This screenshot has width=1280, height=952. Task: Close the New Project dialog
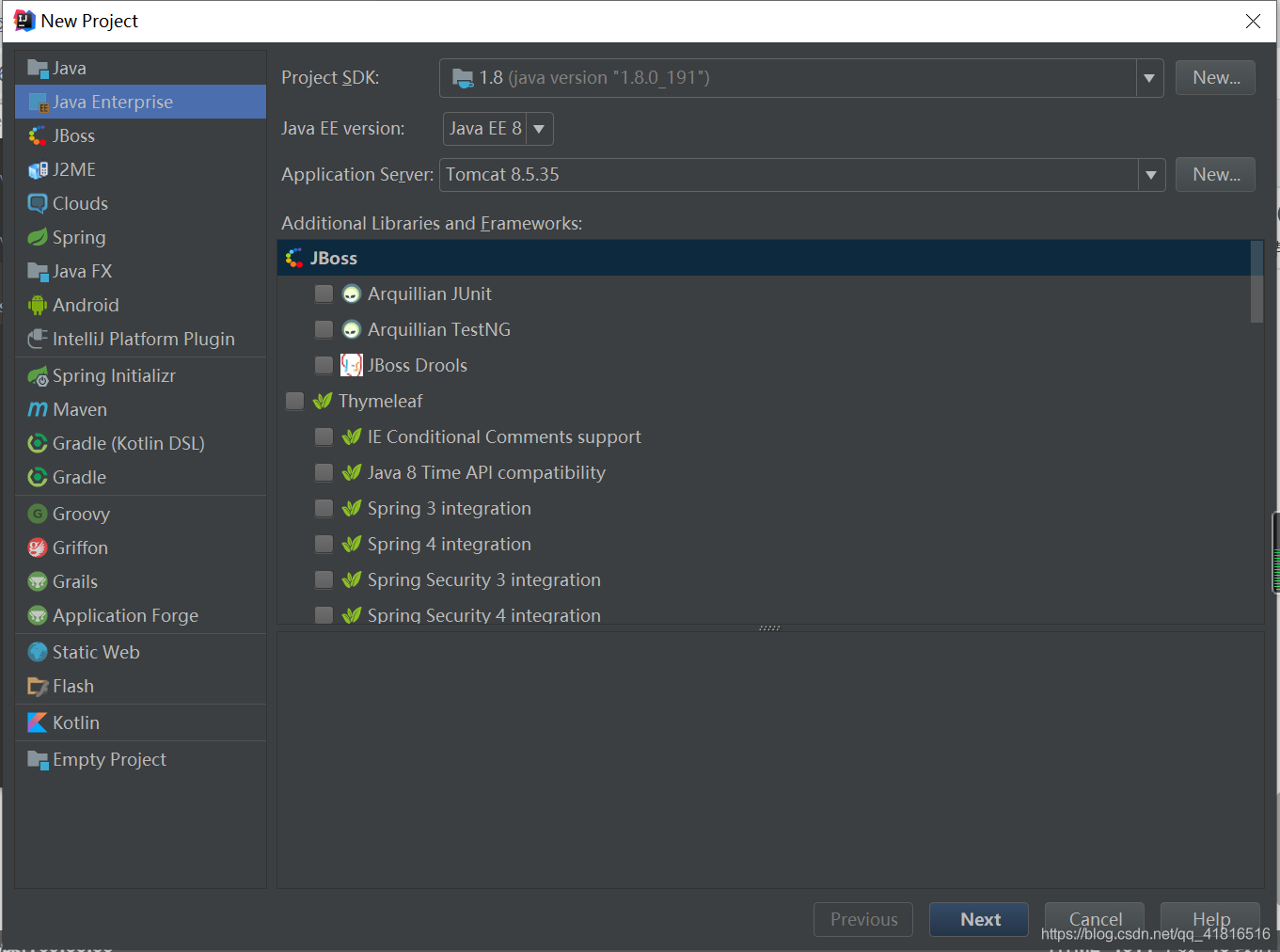coord(1253,21)
